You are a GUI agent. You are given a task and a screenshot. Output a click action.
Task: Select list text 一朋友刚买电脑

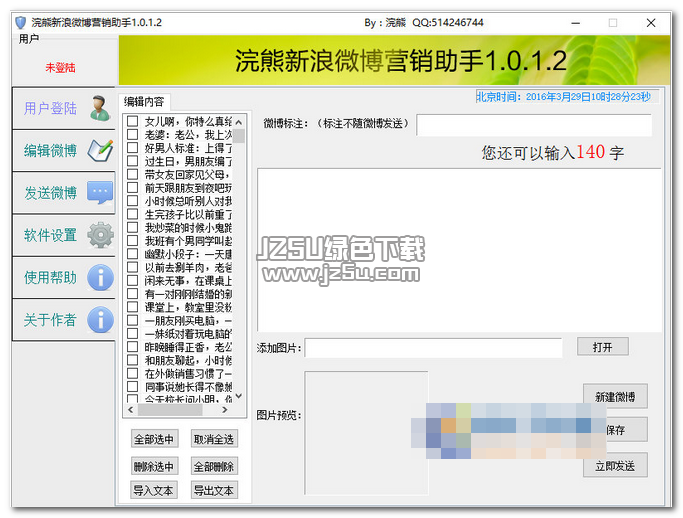[x=188, y=321]
